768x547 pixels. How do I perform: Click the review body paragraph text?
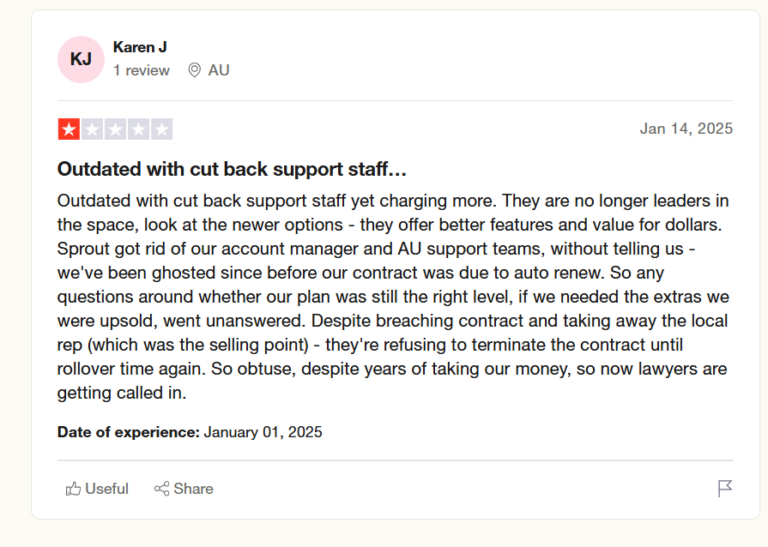(393, 297)
